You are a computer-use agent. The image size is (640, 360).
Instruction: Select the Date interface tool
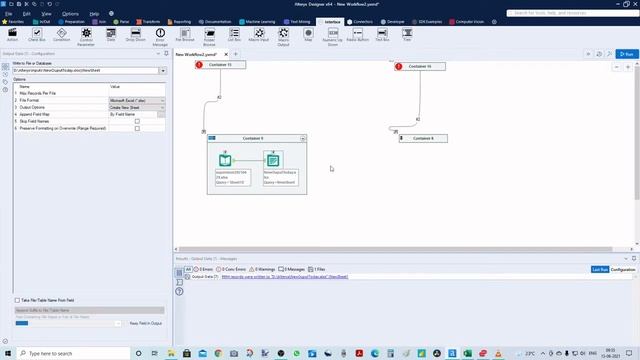click(111, 35)
